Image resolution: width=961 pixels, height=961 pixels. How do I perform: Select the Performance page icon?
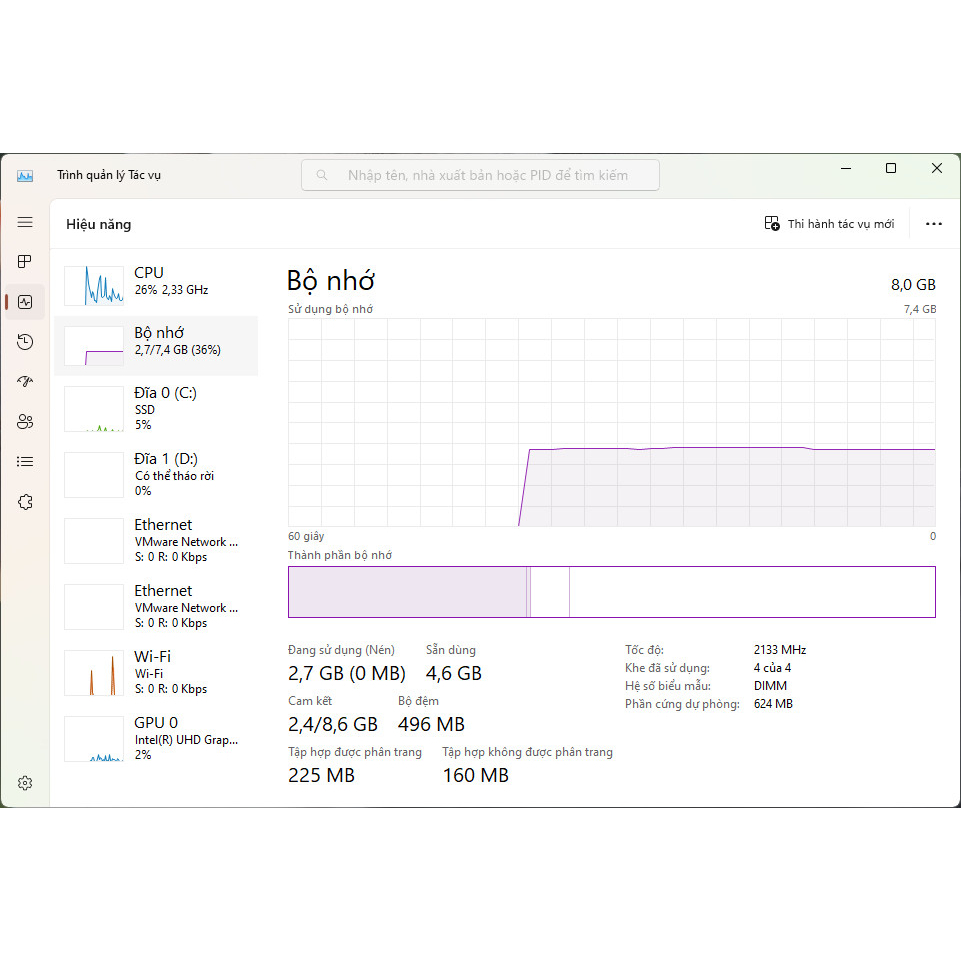(25, 302)
